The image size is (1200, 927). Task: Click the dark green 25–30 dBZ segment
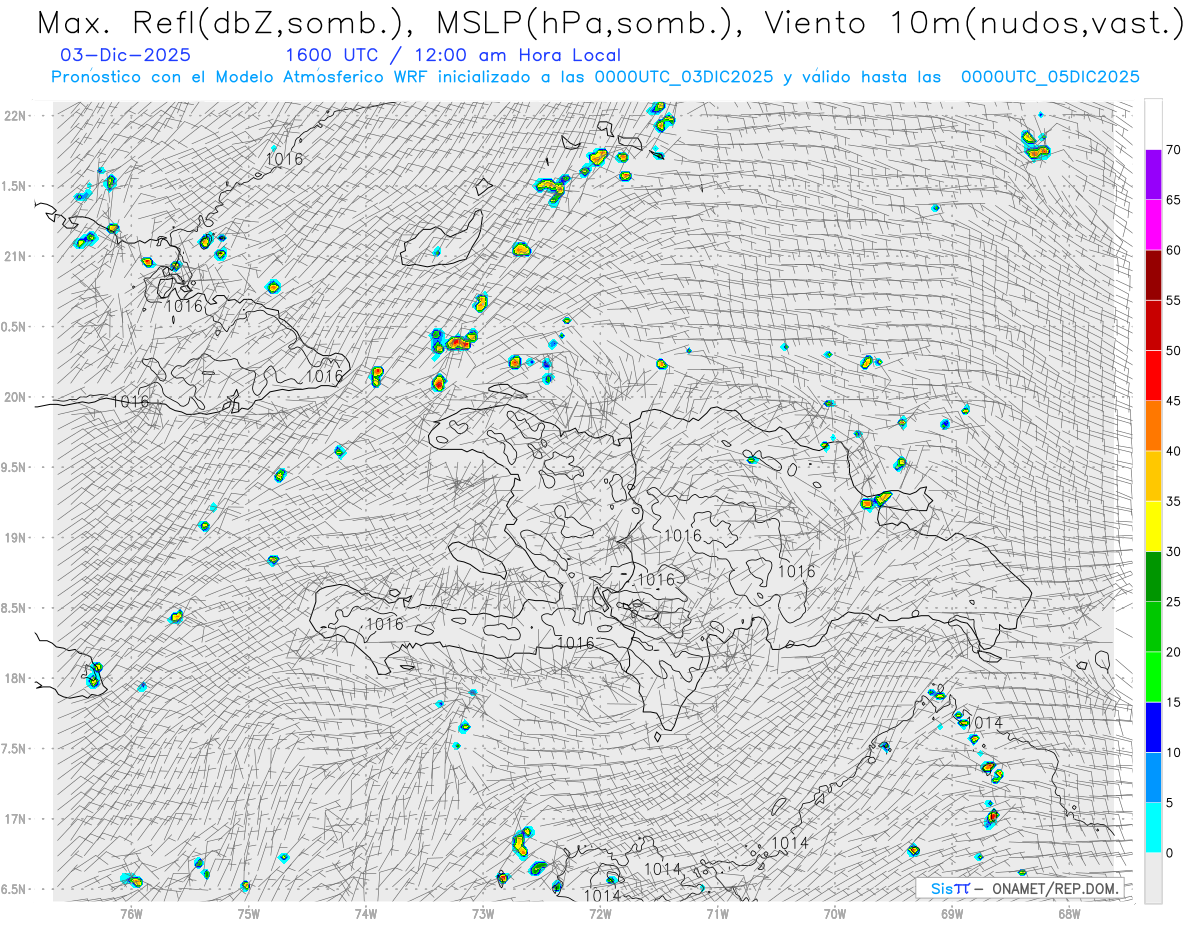[1153, 577]
